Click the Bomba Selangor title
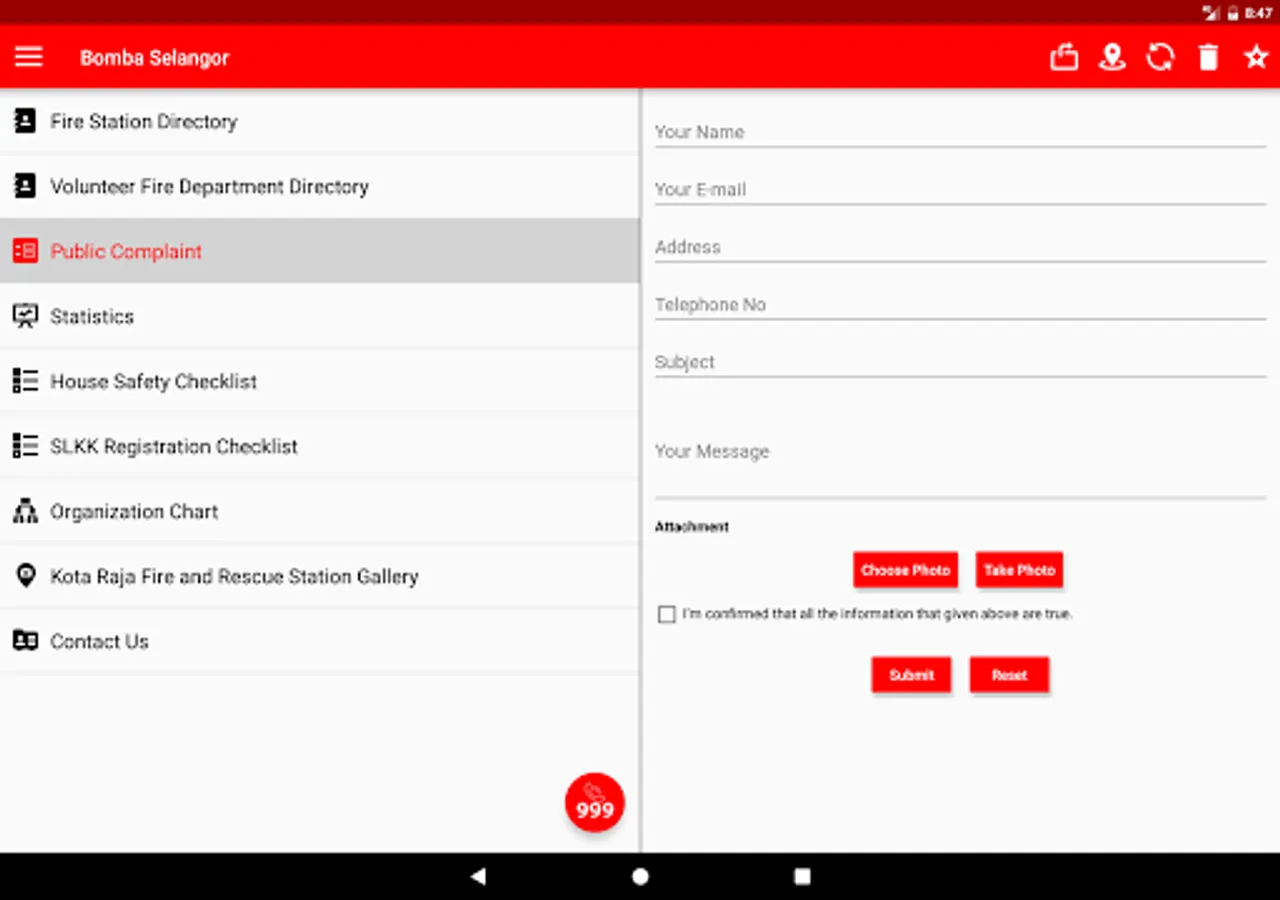The width and height of the screenshot is (1280, 900). (x=155, y=58)
